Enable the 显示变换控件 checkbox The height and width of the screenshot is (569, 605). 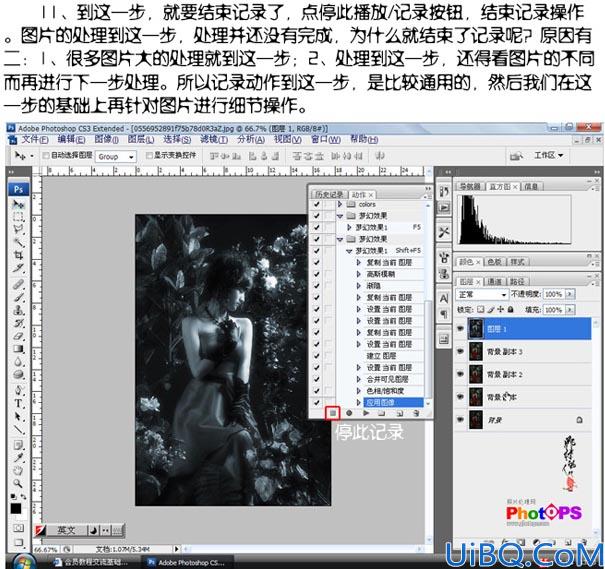149,155
